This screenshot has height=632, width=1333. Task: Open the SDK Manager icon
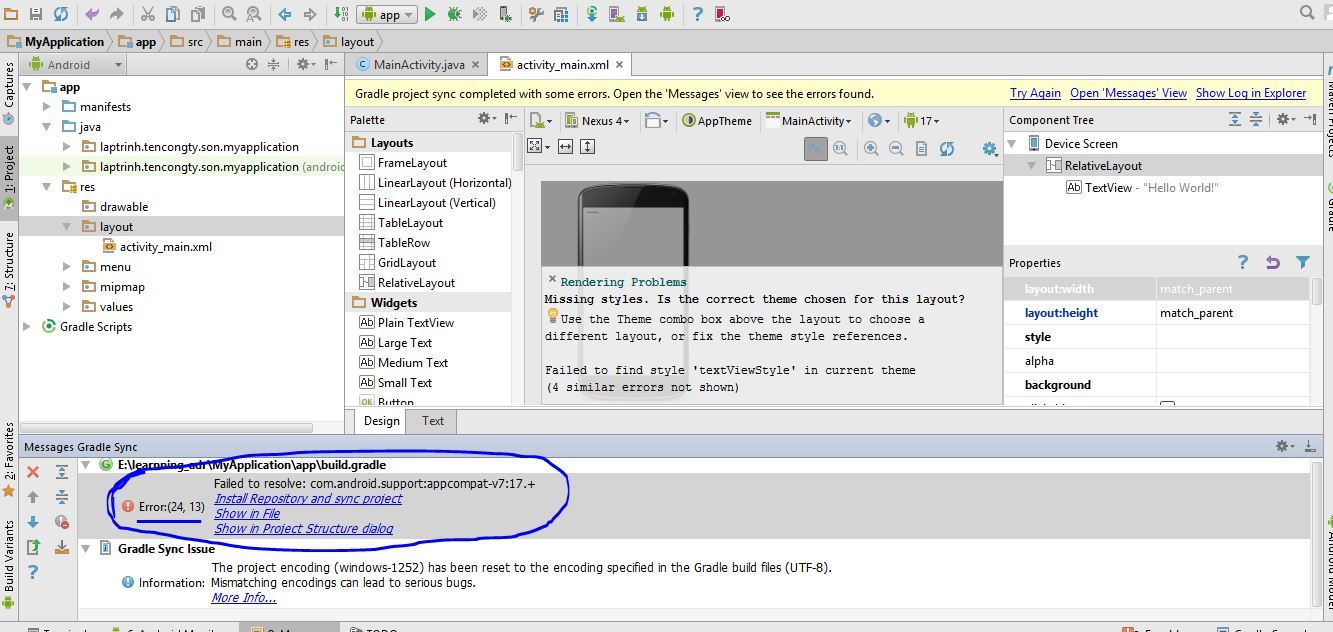pos(641,14)
